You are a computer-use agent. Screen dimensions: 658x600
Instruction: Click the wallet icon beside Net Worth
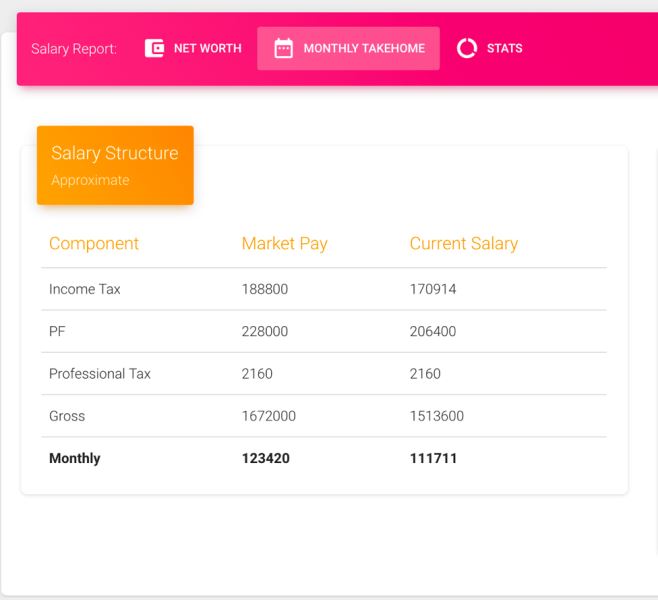coord(154,48)
